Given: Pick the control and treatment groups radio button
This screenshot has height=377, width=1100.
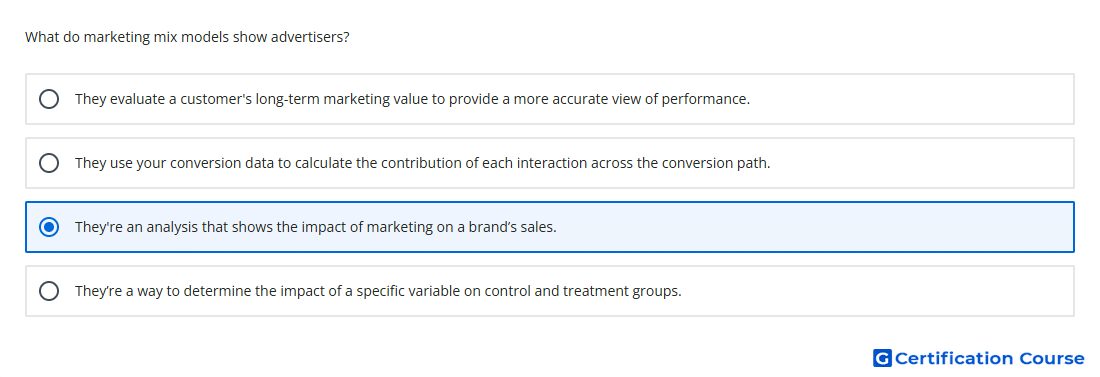Looking at the screenshot, I should [x=49, y=291].
